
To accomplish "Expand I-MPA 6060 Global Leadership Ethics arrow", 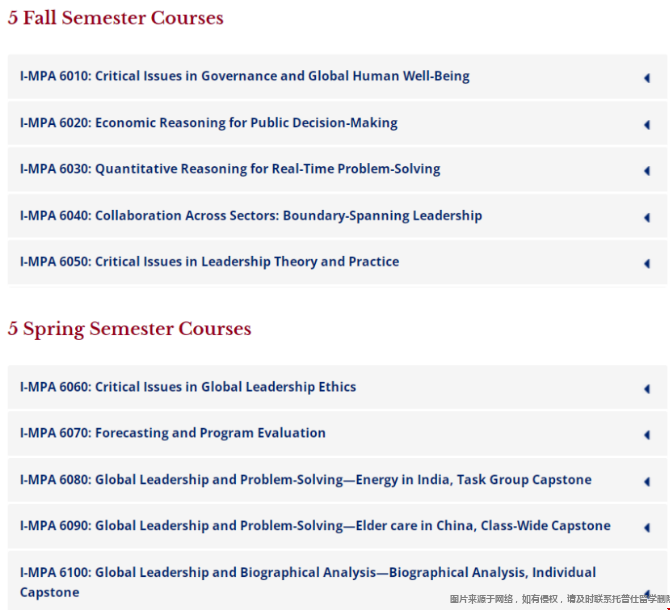I will [x=647, y=389].
